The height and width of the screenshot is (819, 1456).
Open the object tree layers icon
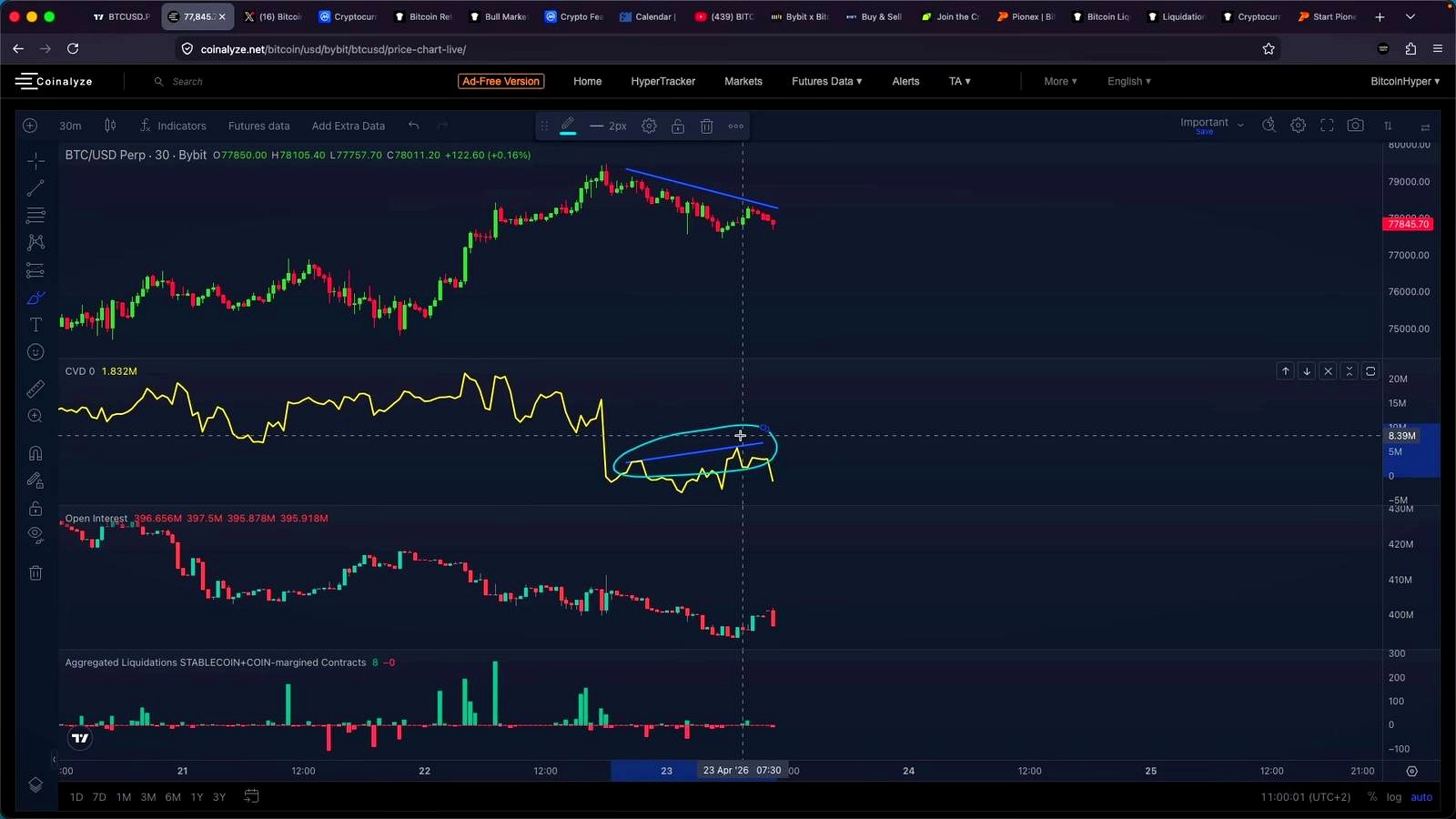click(35, 785)
